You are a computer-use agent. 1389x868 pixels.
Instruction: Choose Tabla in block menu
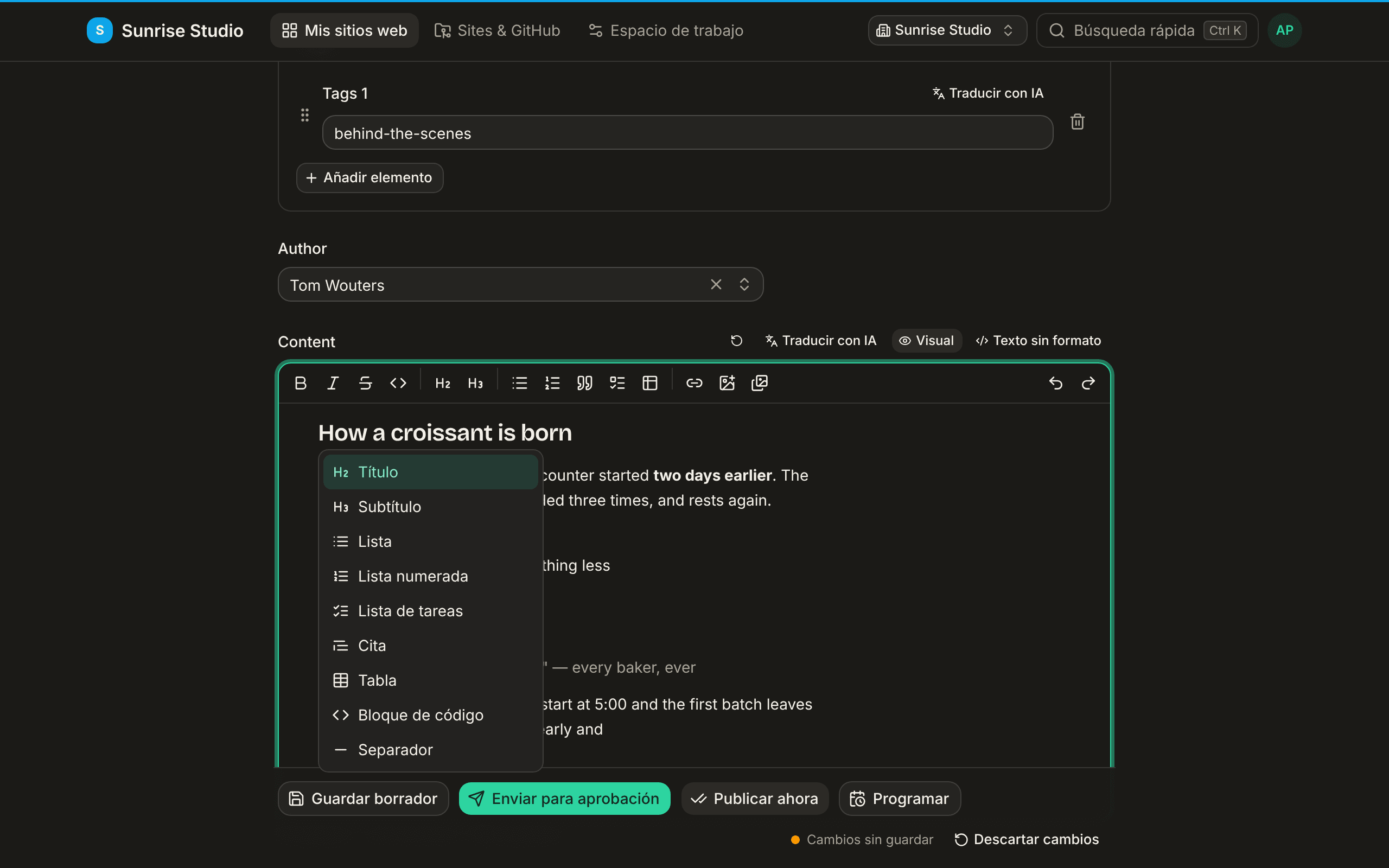click(x=430, y=680)
